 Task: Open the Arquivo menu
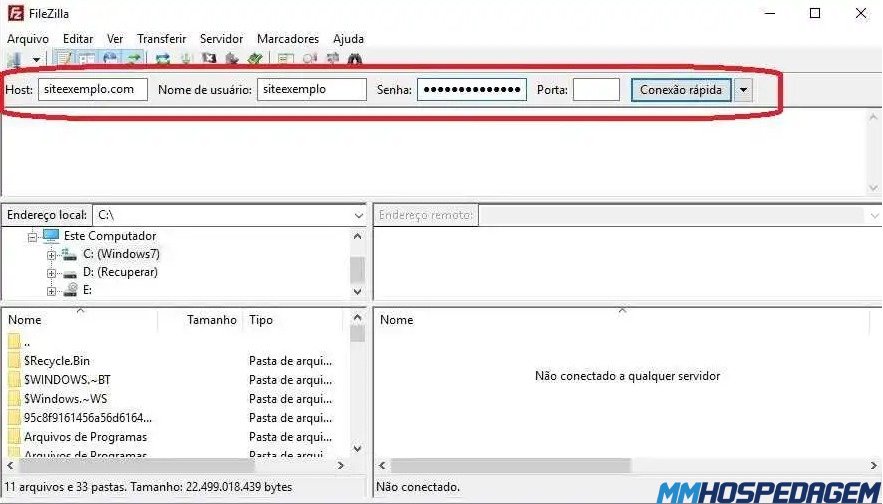28,39
